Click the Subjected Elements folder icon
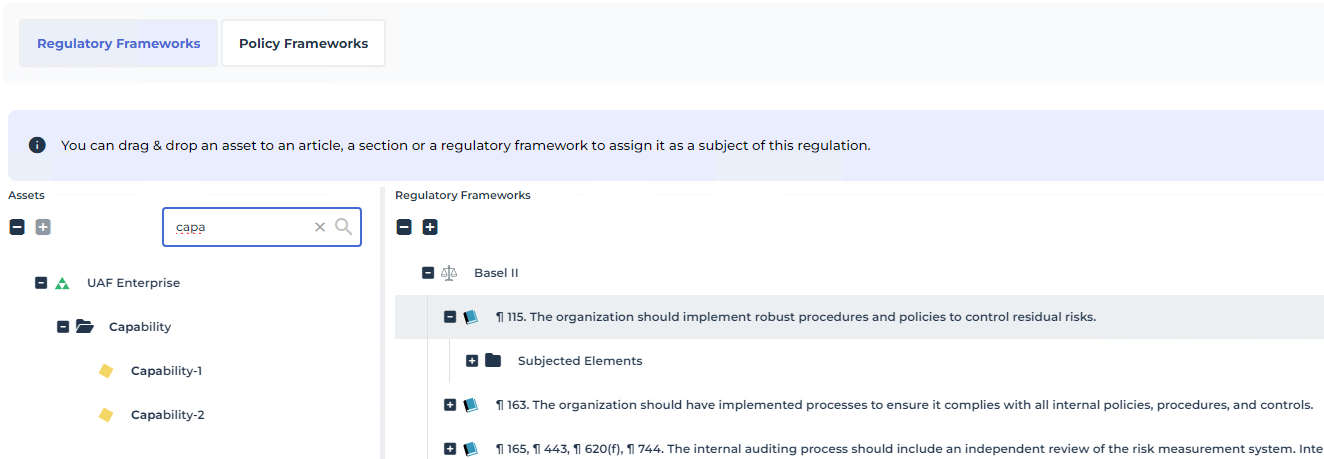 pyautogui.click(x=493, y=361)
